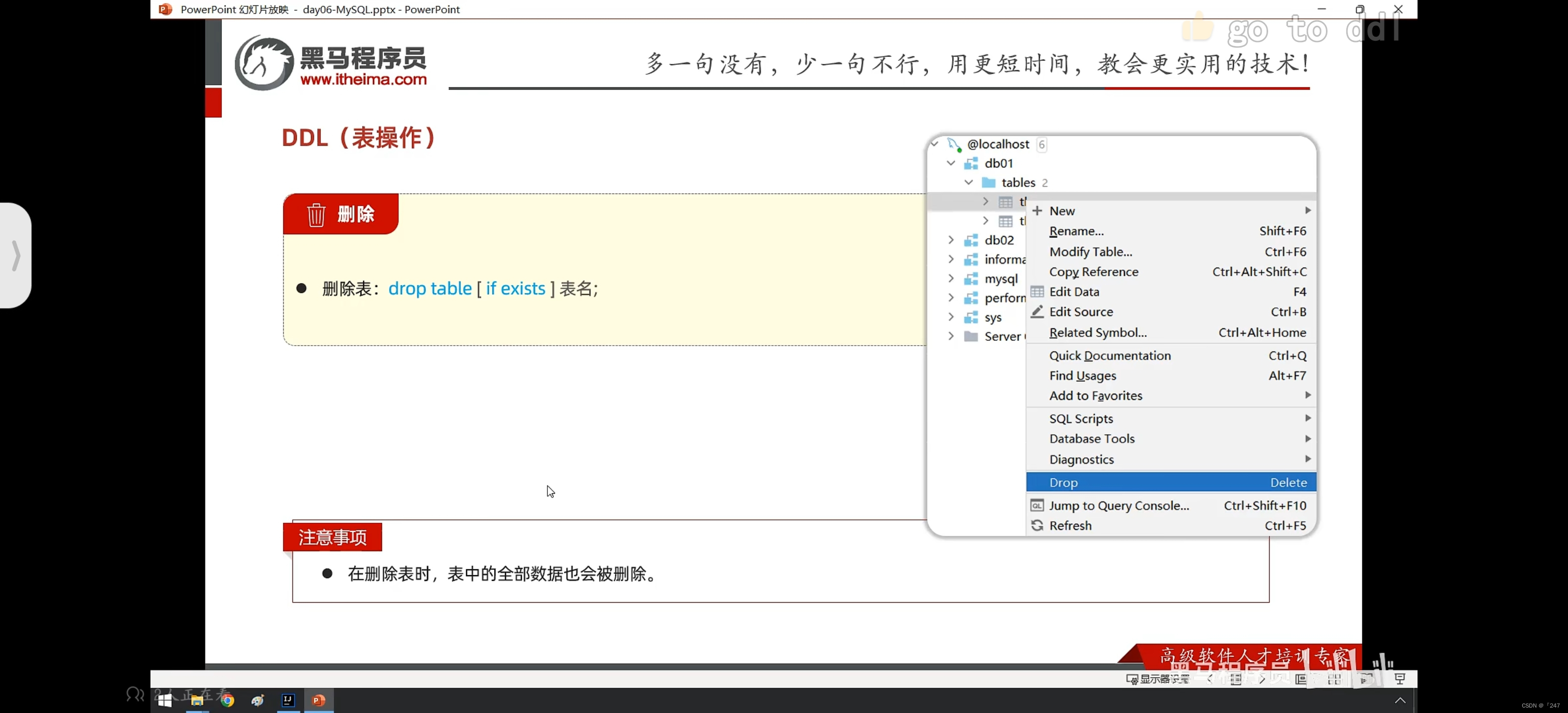1568x713 pixels.
Task: Open SQL Scripts submenu
Action: (1171, 419)
